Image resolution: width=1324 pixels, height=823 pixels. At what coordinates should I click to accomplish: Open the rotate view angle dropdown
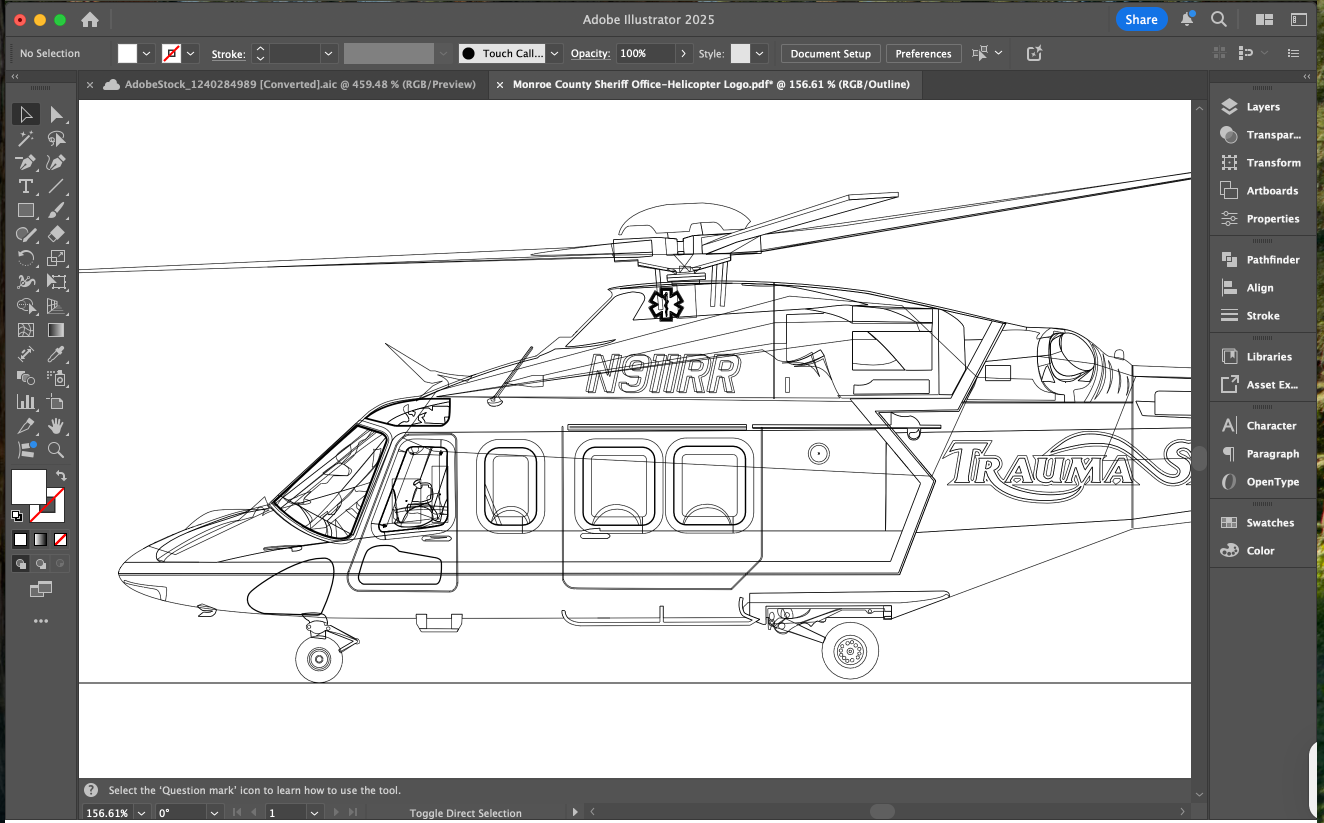coord(213,813)
